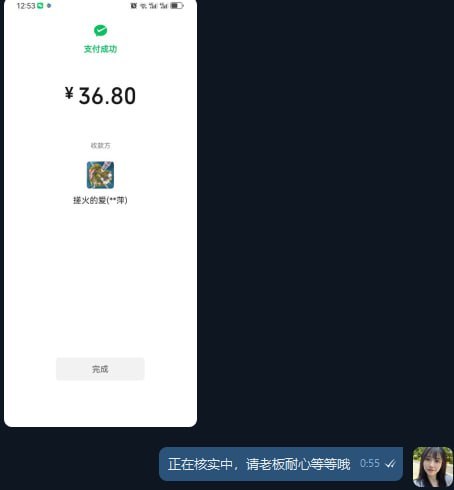The height and width of the screenshot is (490, 454).
Task: Tap the Wi-Fi signal icon in status bar
Action: click(143, 6)
